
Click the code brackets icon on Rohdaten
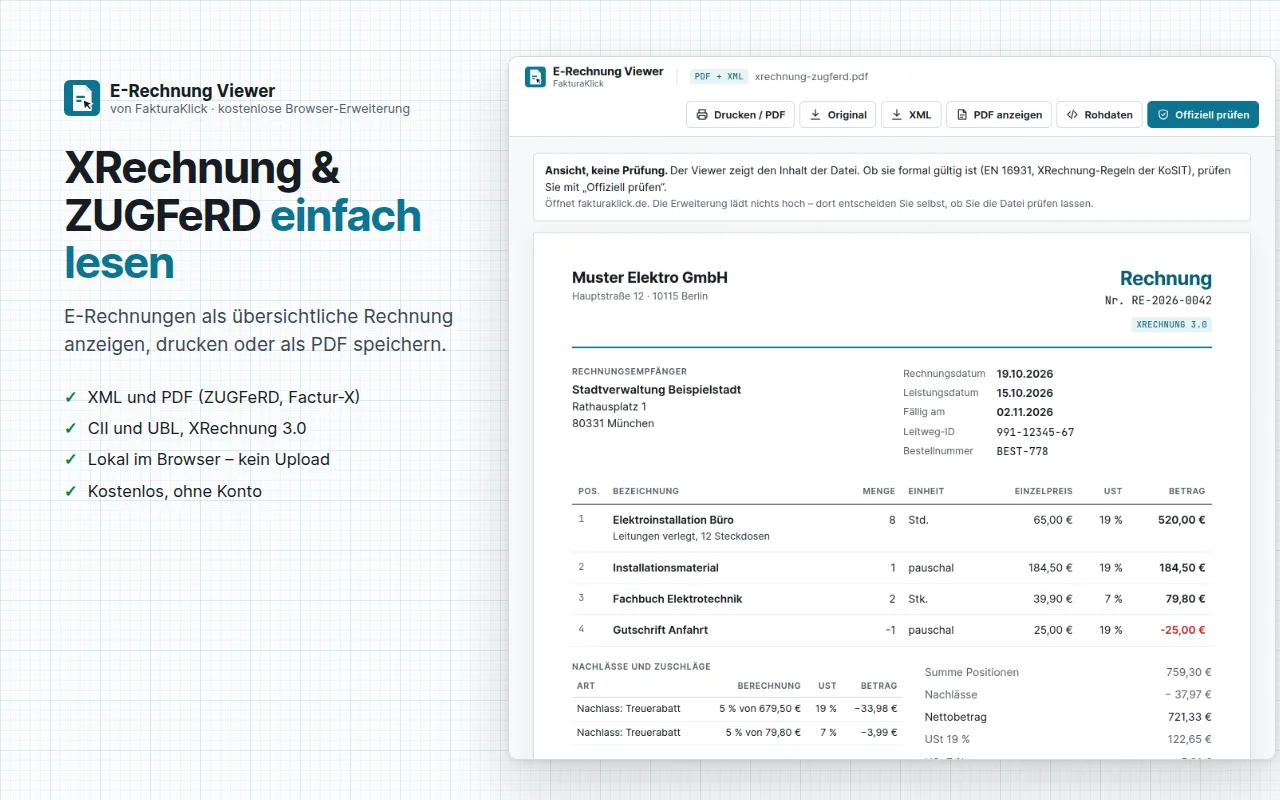point(1072,115)
